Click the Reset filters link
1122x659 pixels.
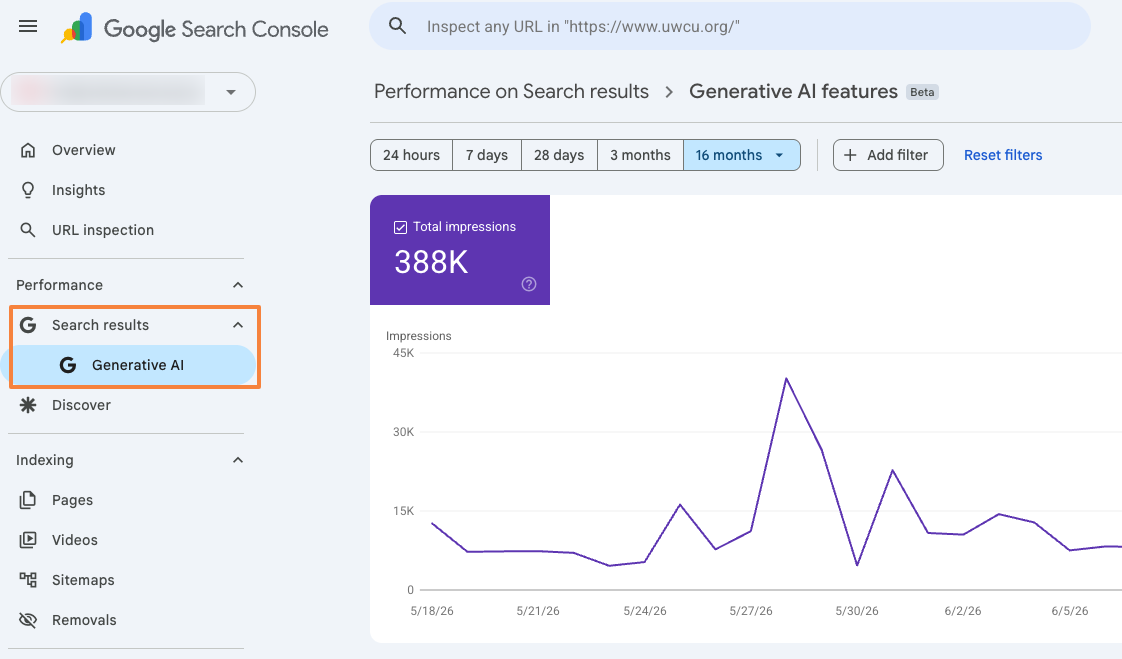click(1003, 155)
